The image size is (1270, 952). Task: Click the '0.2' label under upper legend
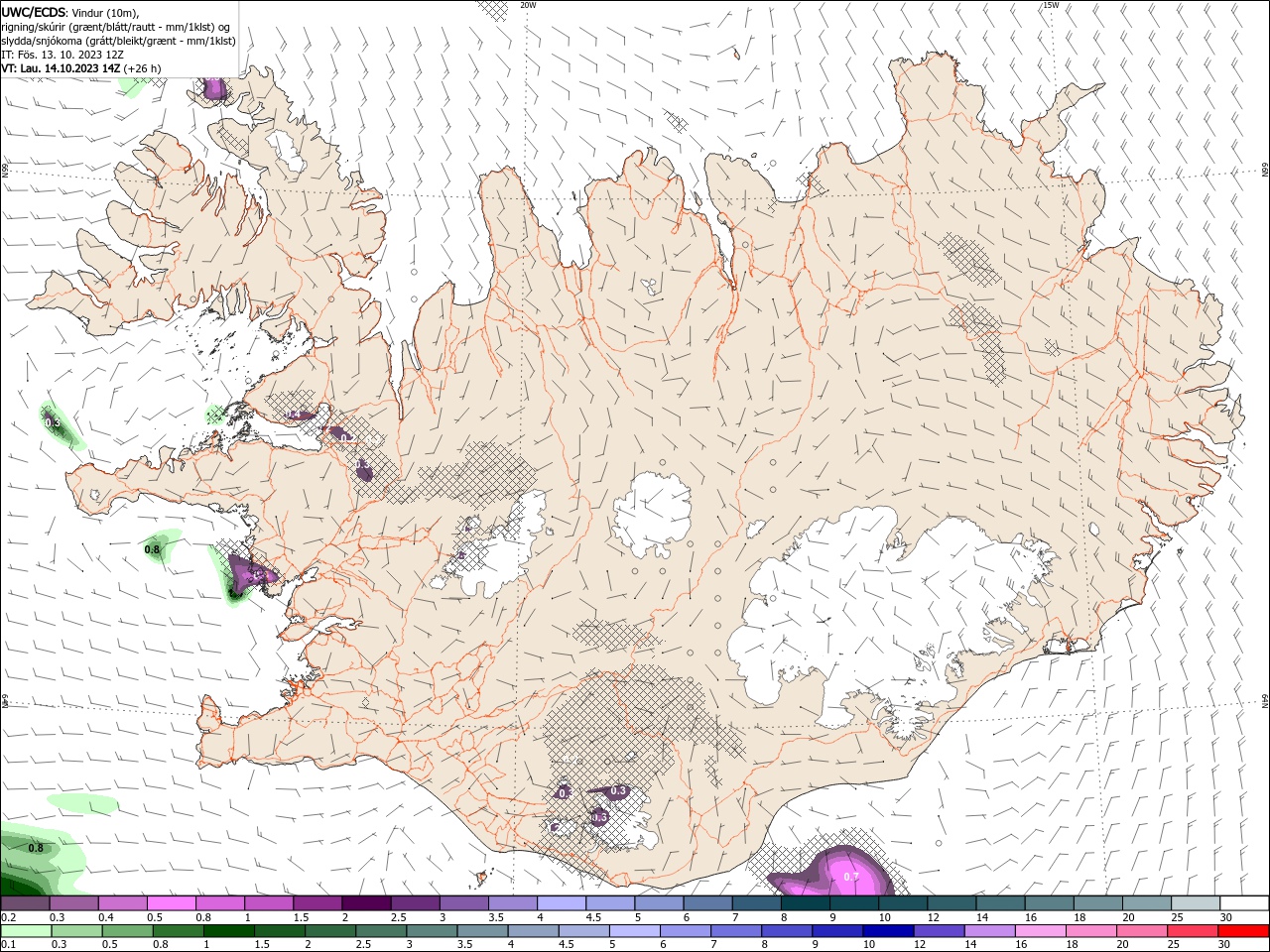[8, 917]
